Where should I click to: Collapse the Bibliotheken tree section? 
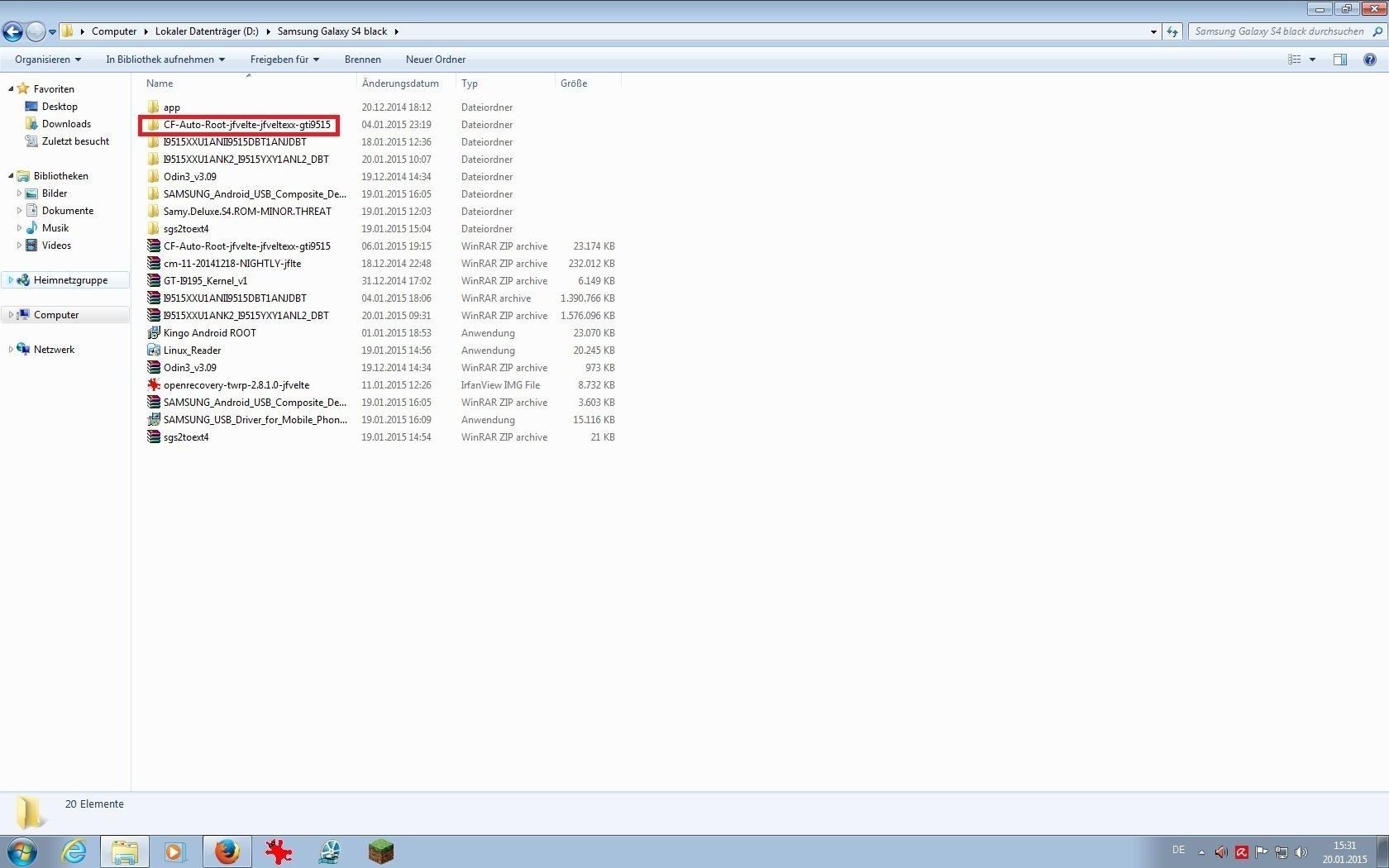coord(11,176)
